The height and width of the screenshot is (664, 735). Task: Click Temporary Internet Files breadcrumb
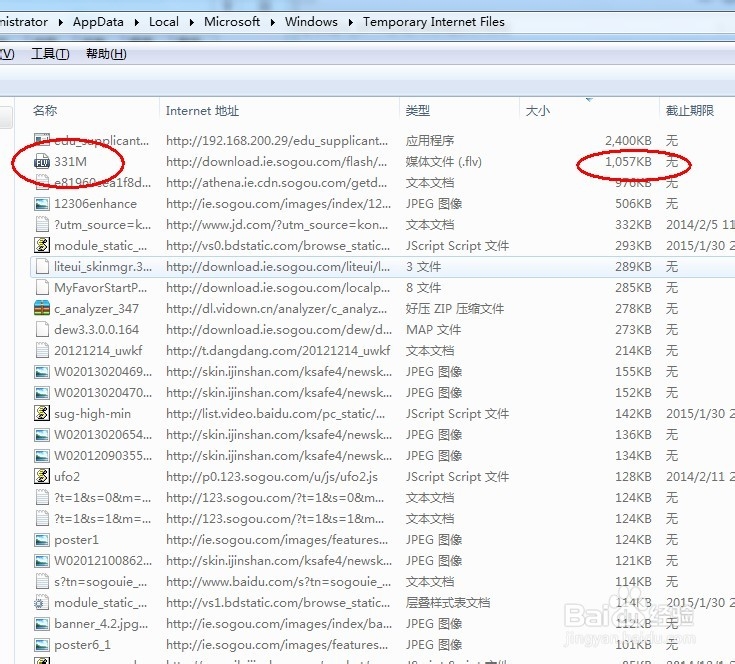point(434,22)
